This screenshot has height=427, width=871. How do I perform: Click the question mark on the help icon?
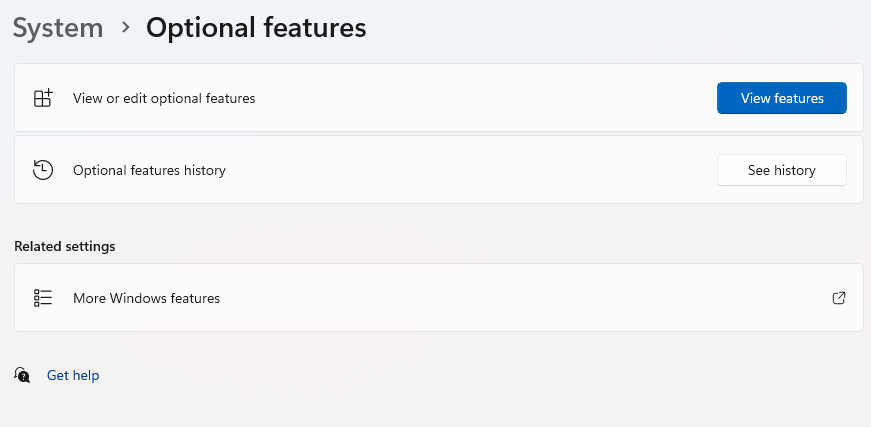point(25,378)
